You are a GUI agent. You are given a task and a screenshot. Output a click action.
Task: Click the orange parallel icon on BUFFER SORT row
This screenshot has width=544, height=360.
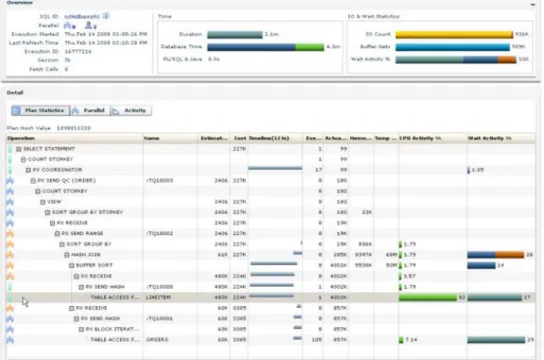[10, 265]
